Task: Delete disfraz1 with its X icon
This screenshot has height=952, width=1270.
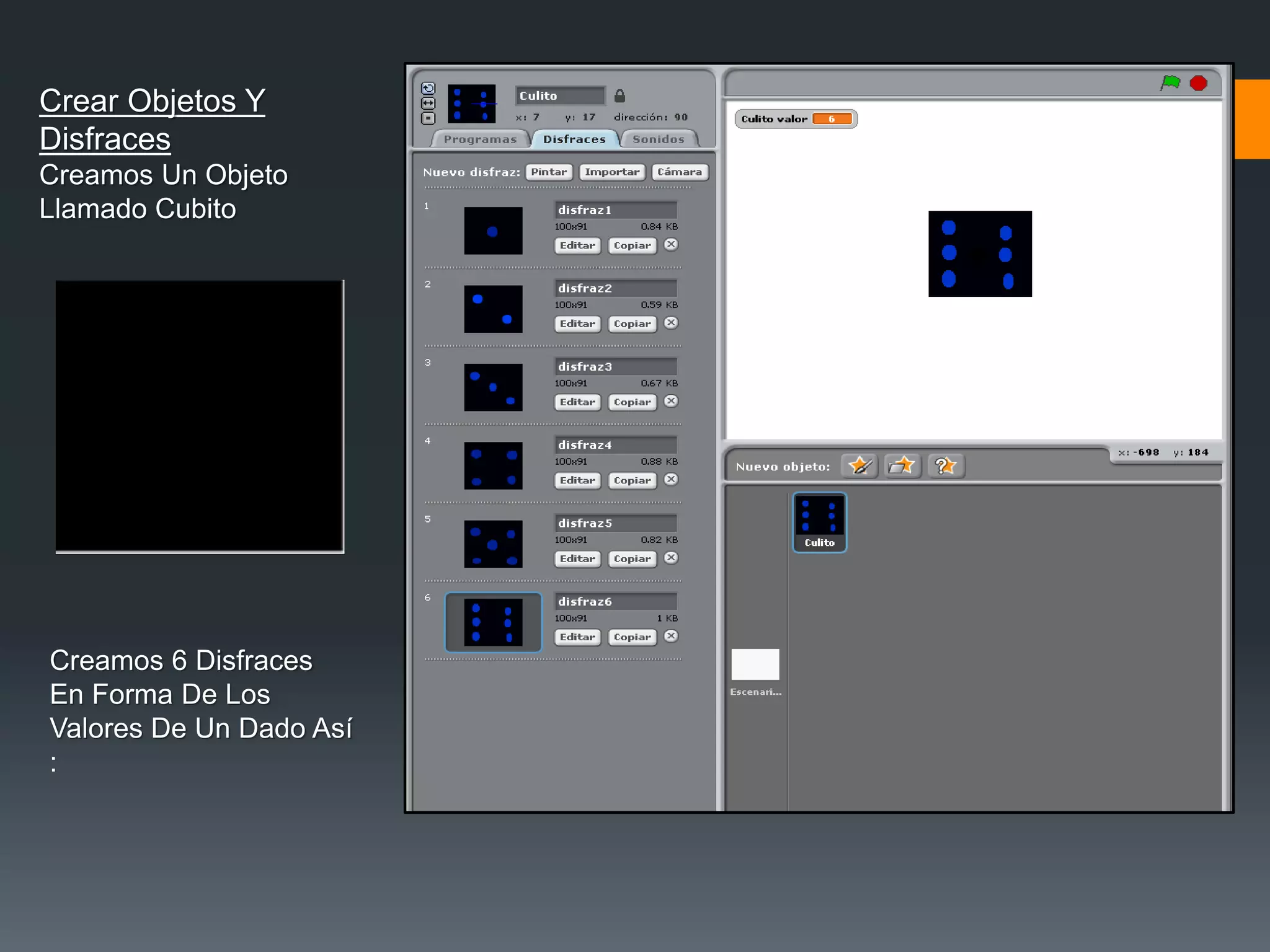Action: click(671, 244)
